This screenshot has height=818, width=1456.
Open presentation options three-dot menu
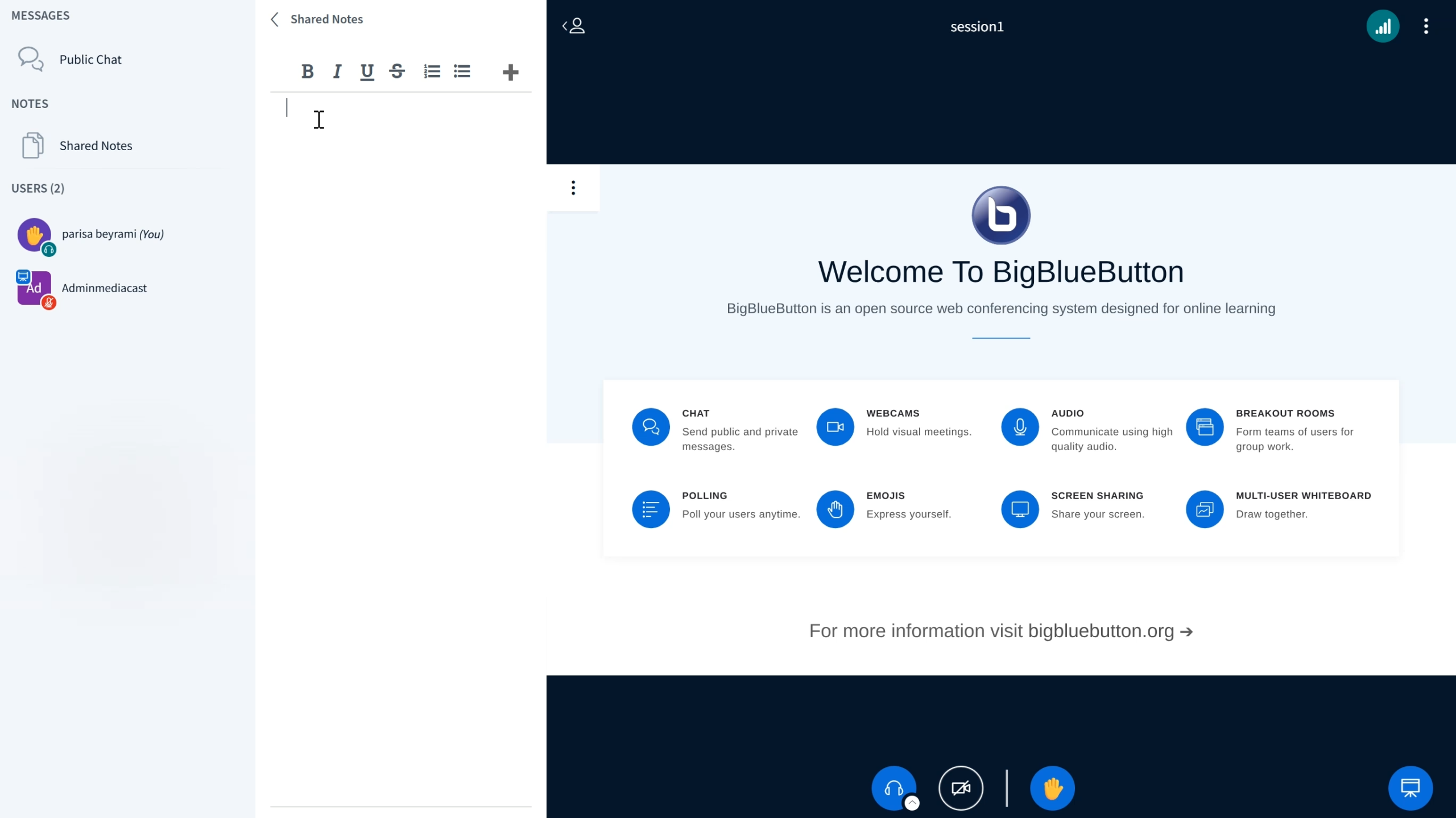click(573, 188)
